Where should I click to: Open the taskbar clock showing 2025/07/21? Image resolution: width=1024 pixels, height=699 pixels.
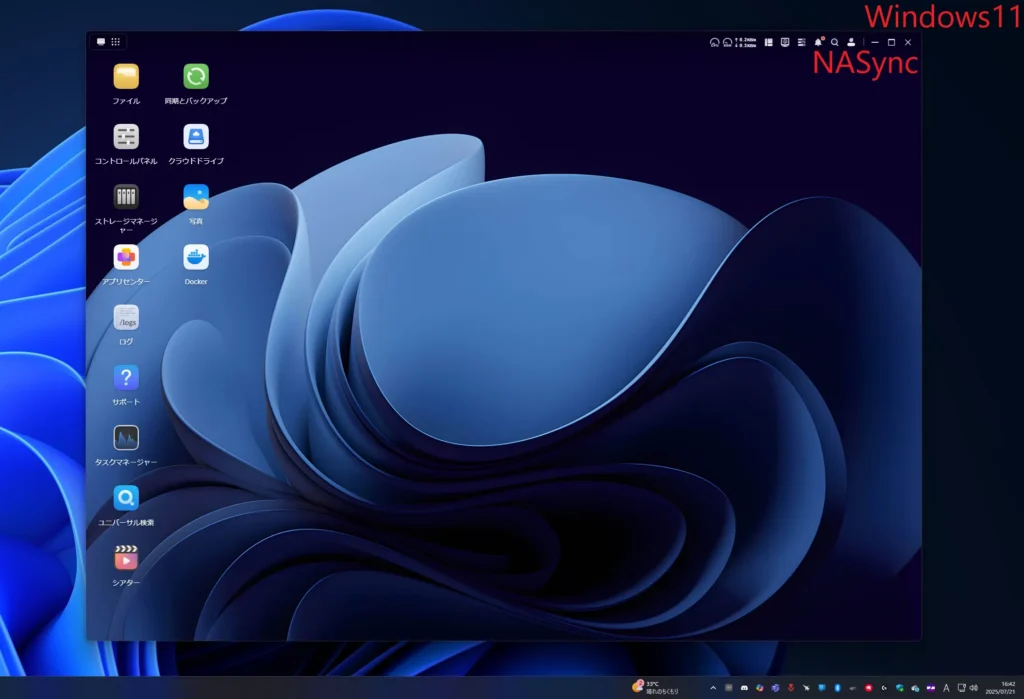(1000, 688)
